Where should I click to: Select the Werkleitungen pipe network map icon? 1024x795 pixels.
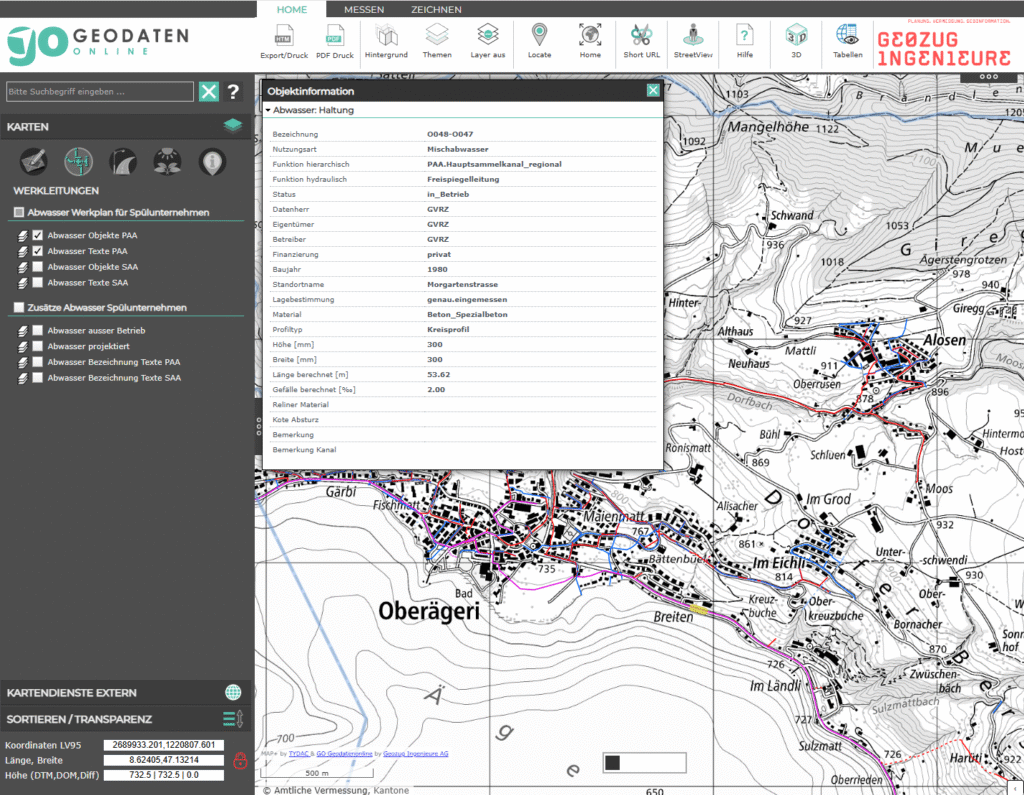pos(78,160)
